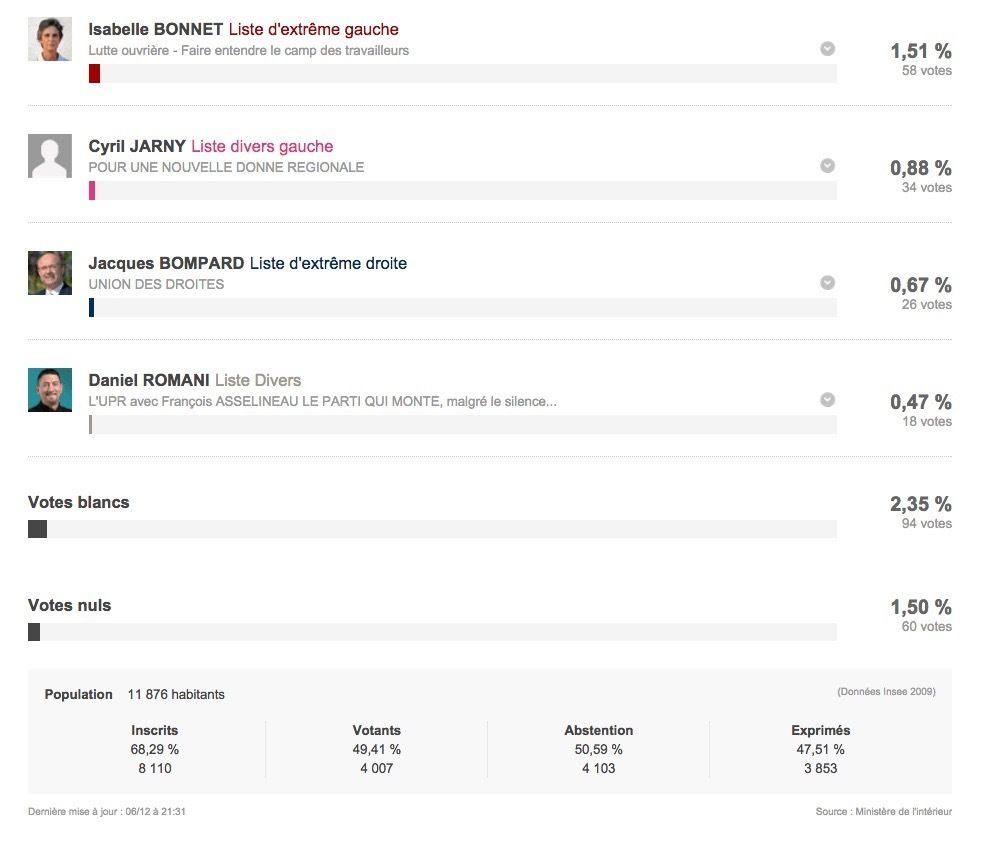Click Liste d'extrême gauche label
This screenshot has height=857, width=999.
click(x=313, y=29)
